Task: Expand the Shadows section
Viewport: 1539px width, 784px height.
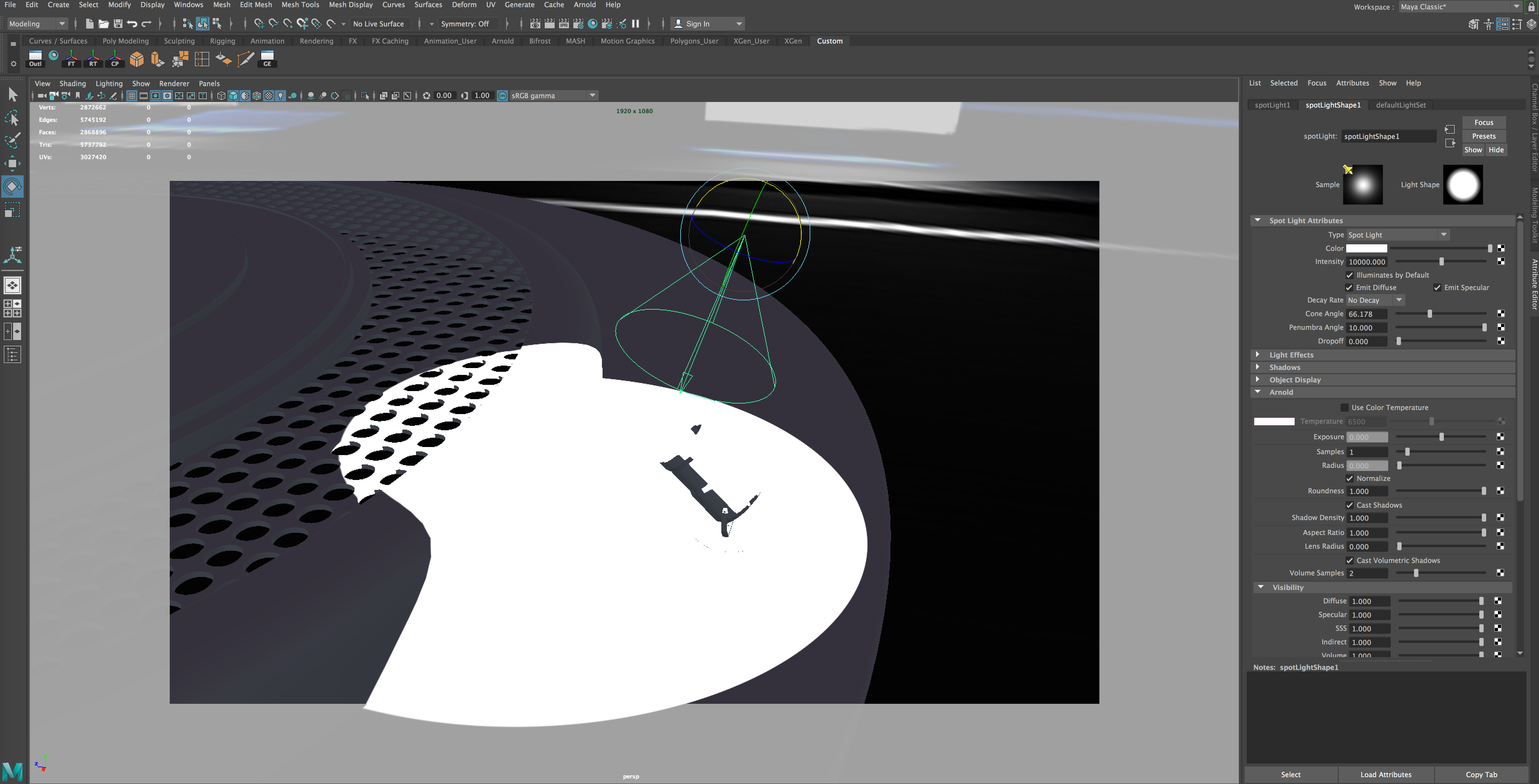Action: point(1284,367)
